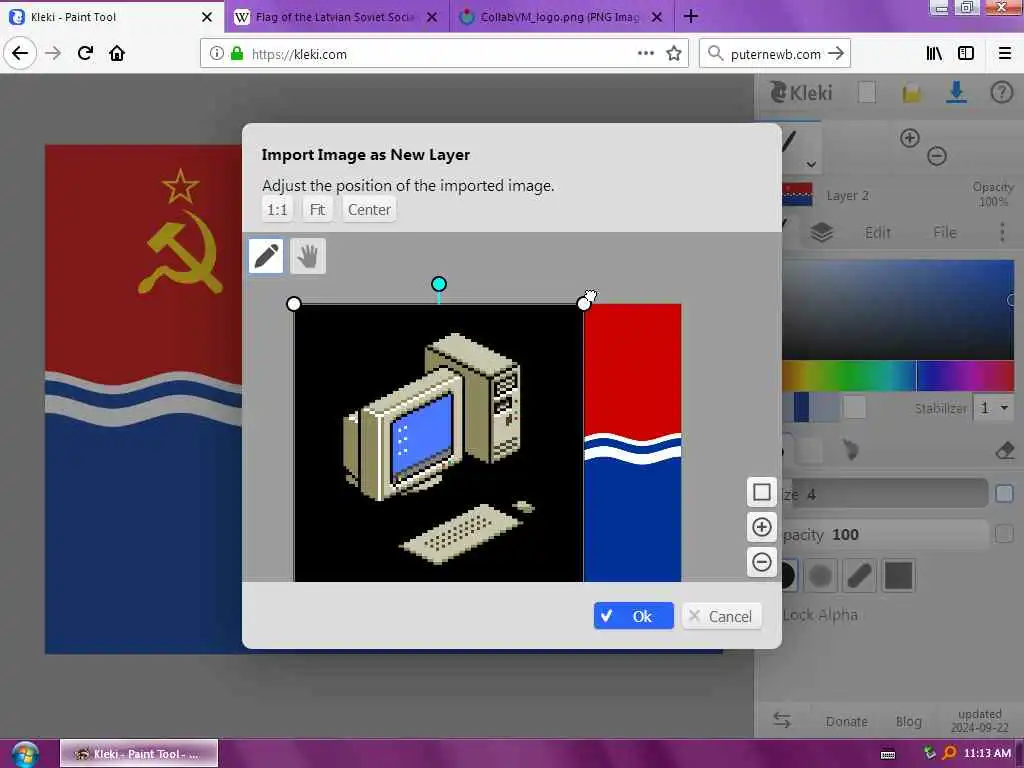Zoom in the import preview with plus icon
The height and width of the screenshot is (768, 1024).
761,527
